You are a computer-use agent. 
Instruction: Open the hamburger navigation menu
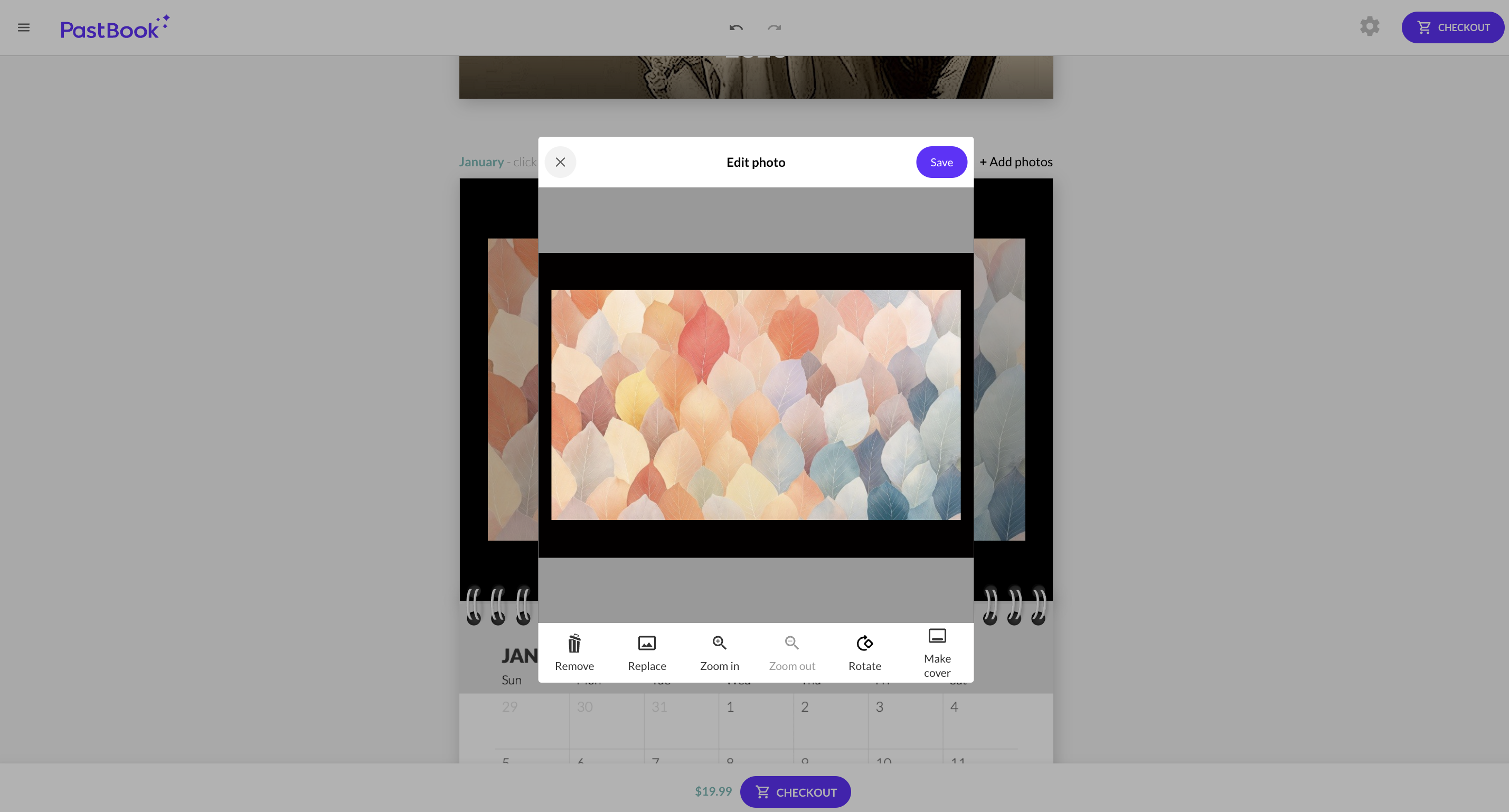pyautogui.click(x=23, y=27)
